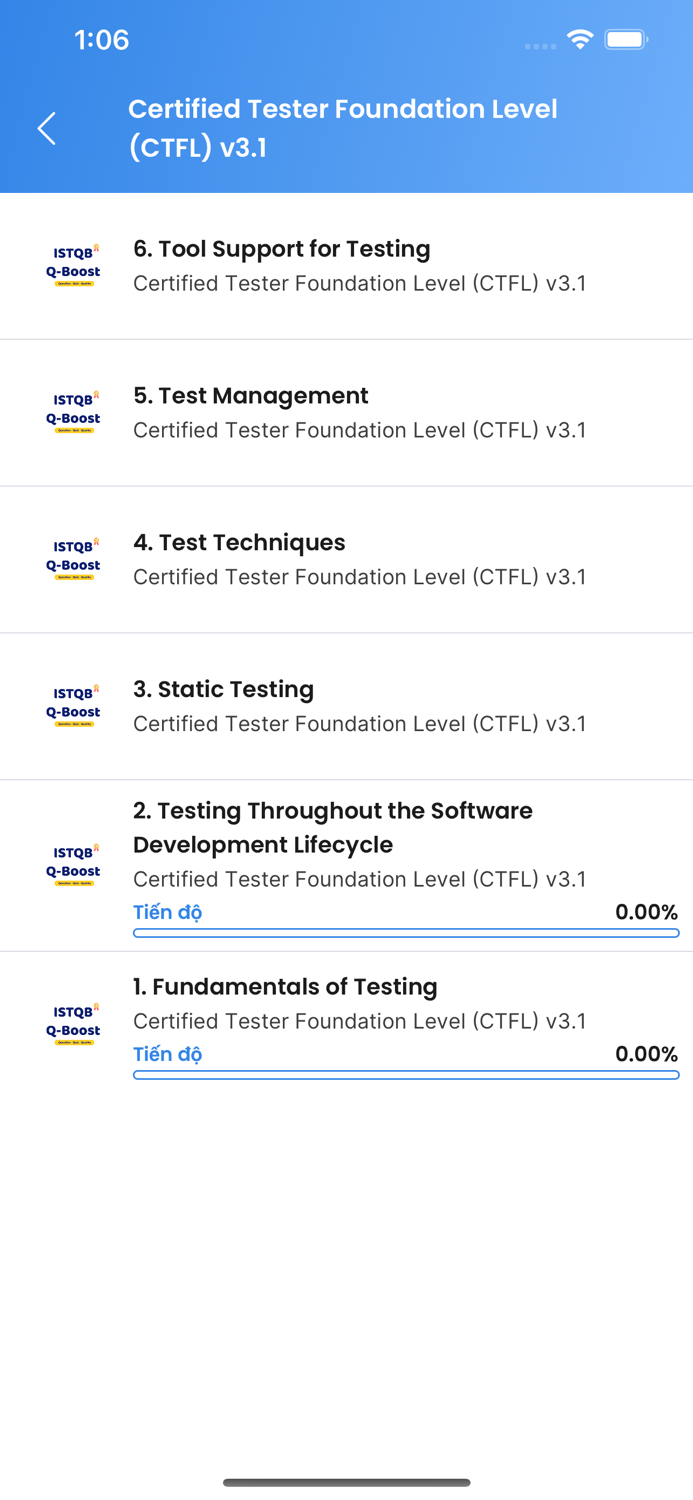
Task: Select the ISTQB logo next to Test Techniques
Action: pos(73,557)
